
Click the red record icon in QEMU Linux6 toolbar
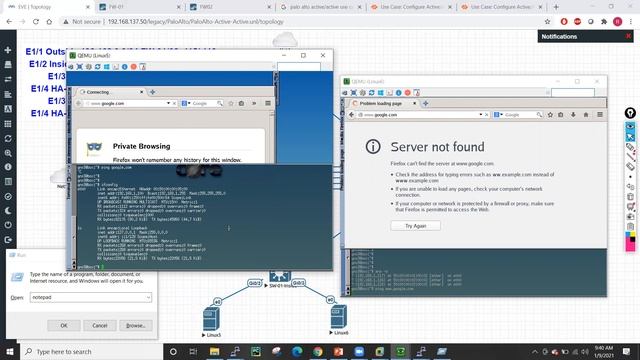tap(407, 93)
